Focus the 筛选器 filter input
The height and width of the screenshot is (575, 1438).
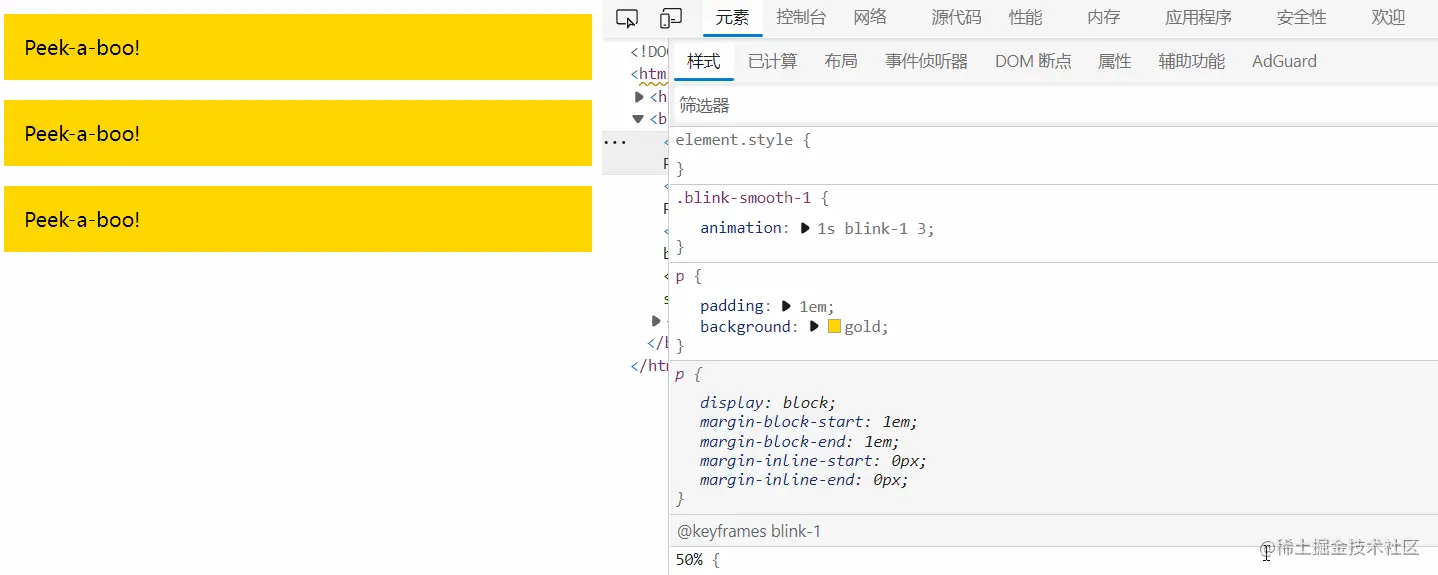1053,105
